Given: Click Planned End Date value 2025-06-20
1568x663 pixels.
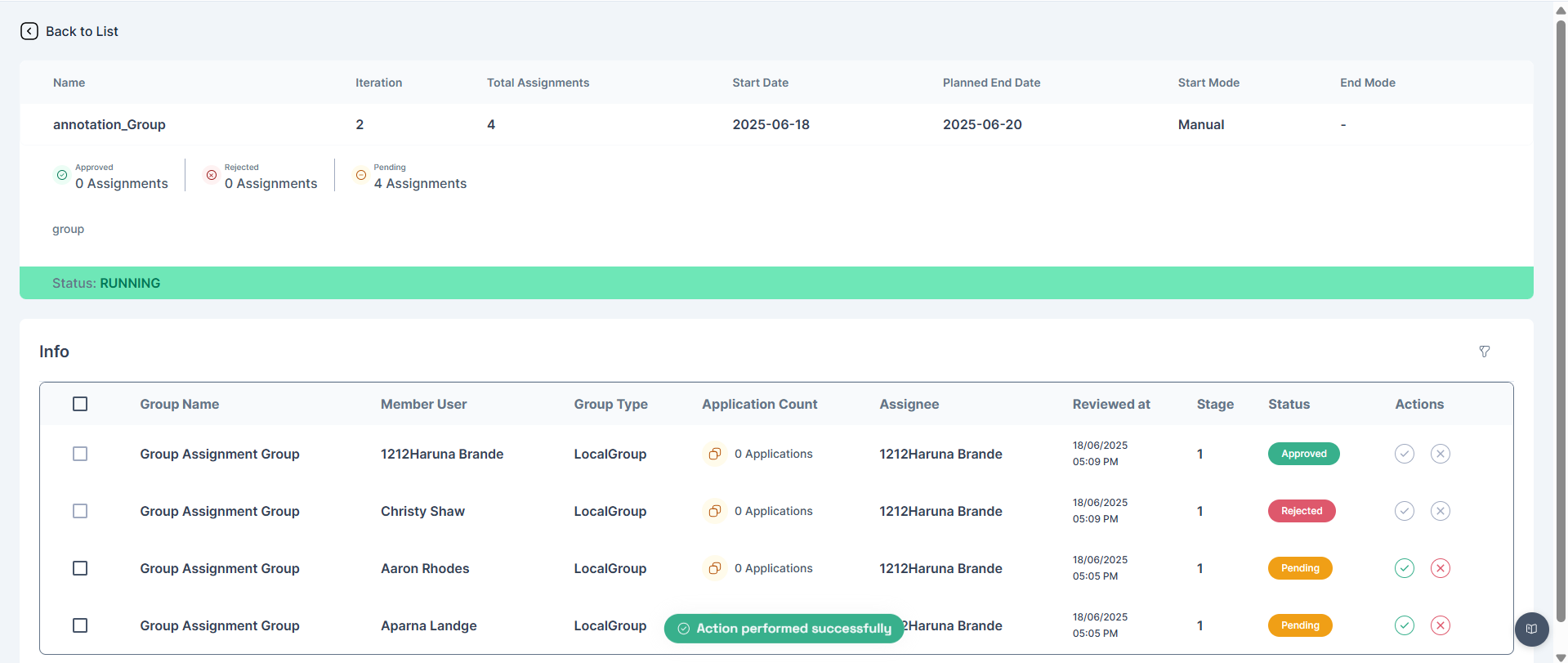Looking at the screenshot, I should click(x=982, y=124).
